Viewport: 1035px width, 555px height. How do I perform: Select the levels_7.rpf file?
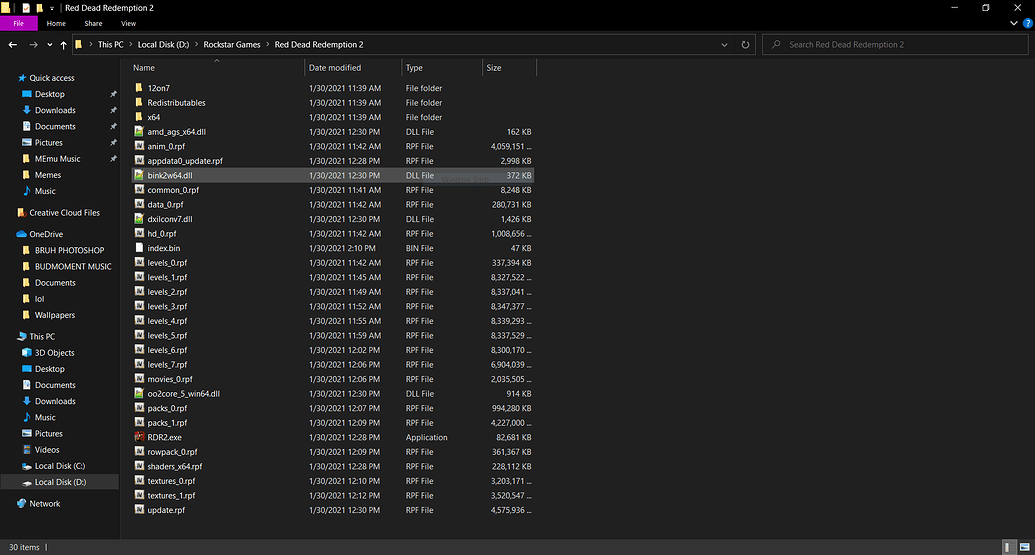click(333, 364)
